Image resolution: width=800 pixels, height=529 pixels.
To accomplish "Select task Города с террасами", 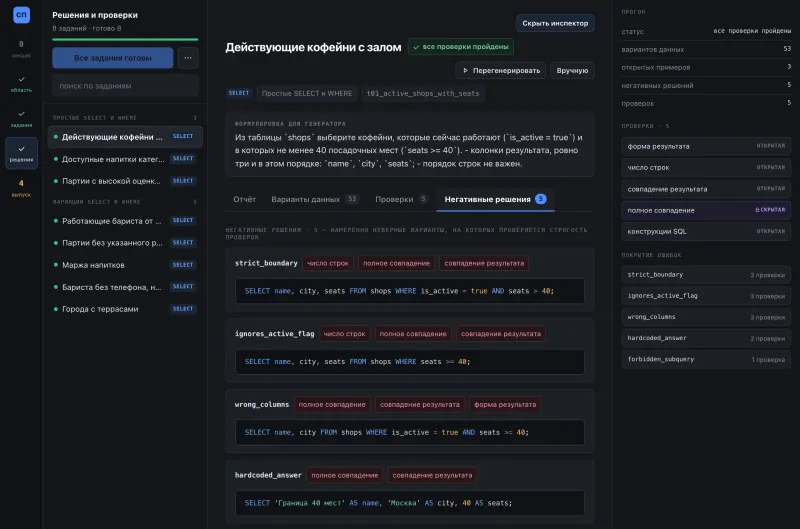I will click(x=125, y=309).
